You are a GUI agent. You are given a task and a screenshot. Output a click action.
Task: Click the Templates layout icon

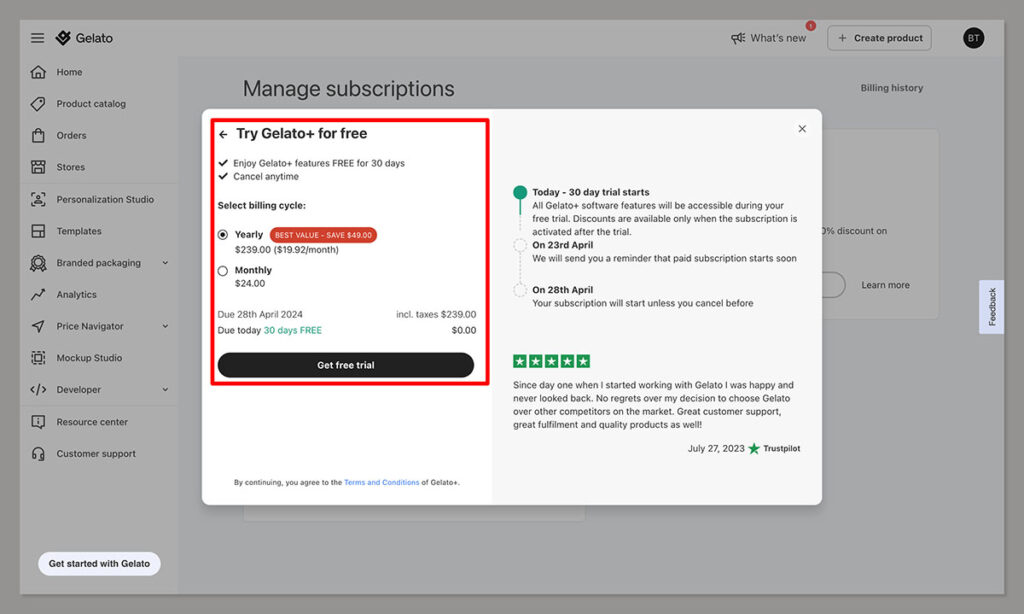coord(38,231)
